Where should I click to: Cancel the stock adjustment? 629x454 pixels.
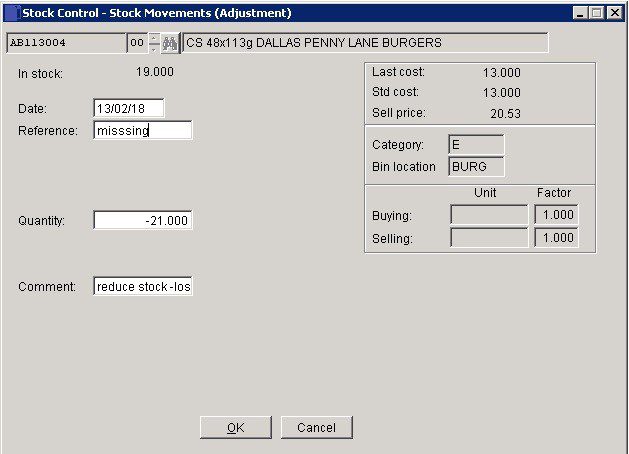(317, 428)
